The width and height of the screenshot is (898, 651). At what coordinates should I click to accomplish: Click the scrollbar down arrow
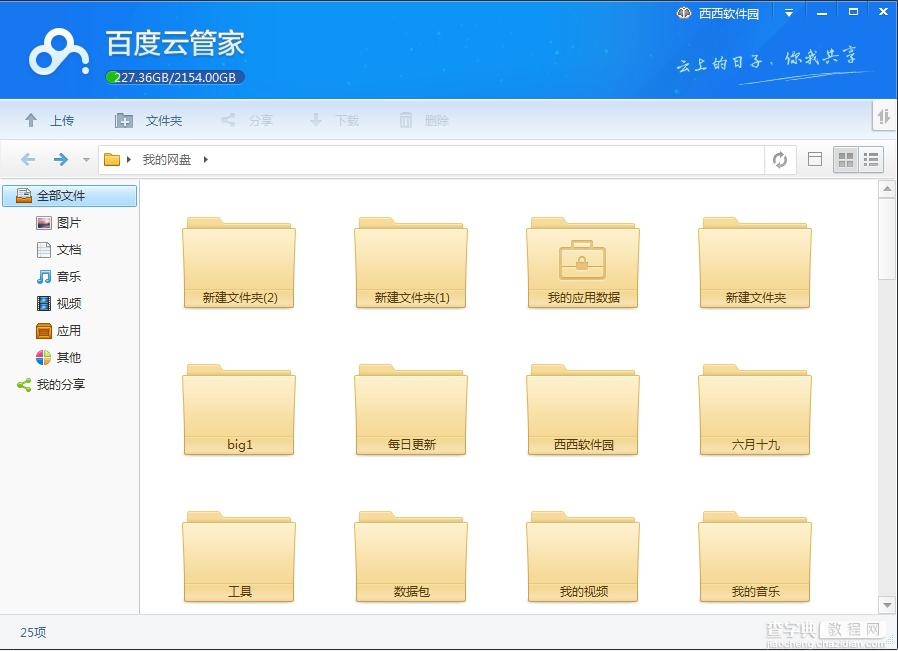click(887, 605)
